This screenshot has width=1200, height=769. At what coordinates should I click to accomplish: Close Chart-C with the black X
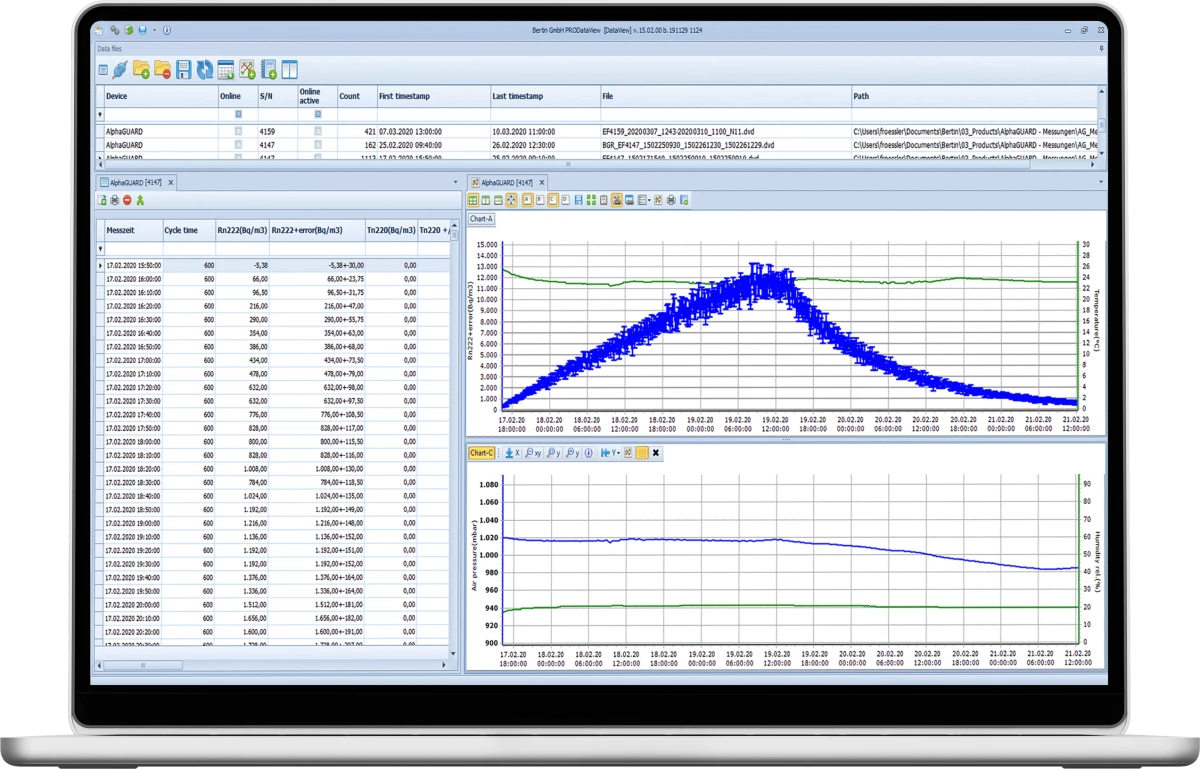point(656,453)
